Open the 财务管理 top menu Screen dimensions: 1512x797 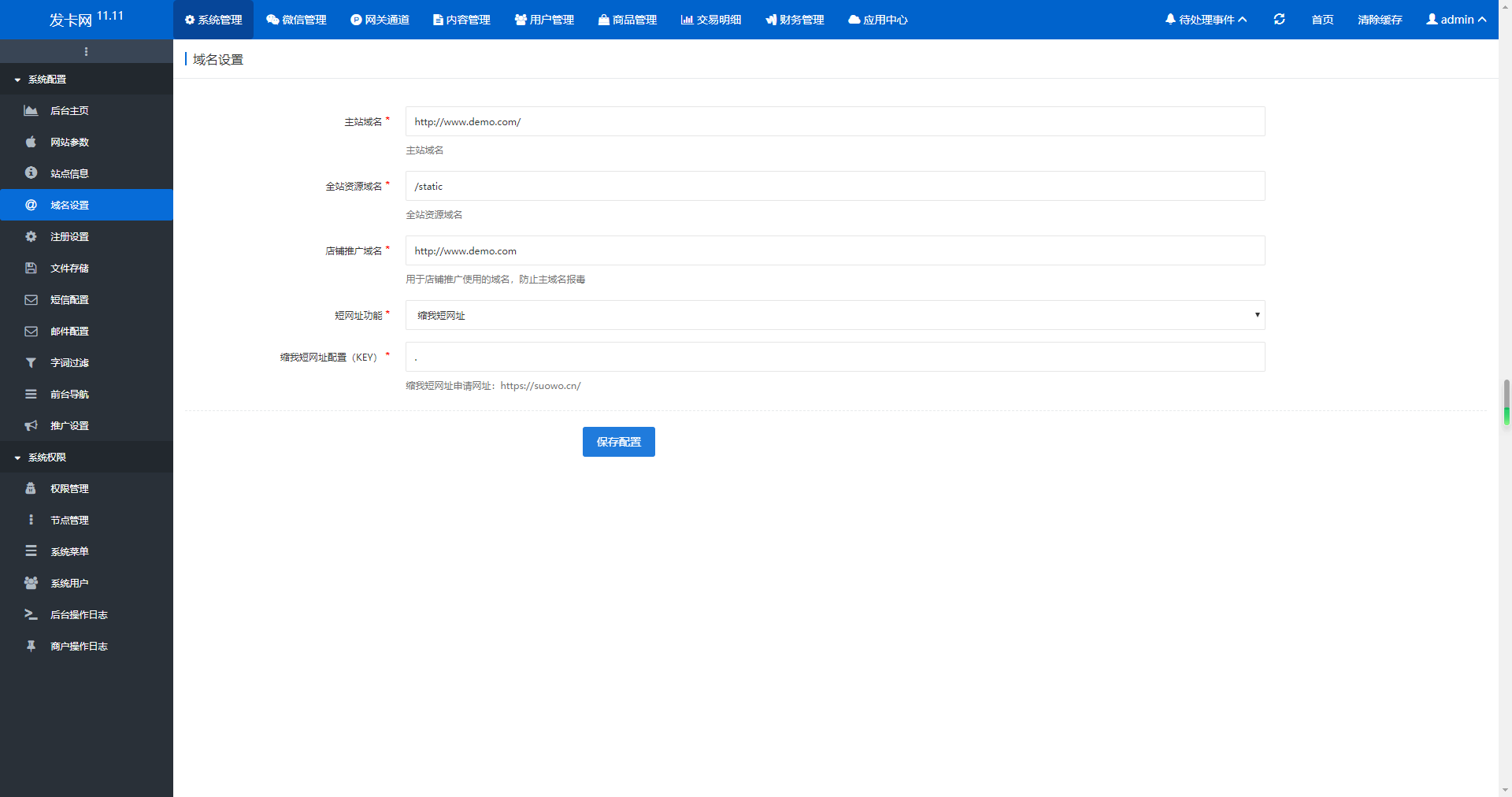pyautogui.click(x=795, y=20)
